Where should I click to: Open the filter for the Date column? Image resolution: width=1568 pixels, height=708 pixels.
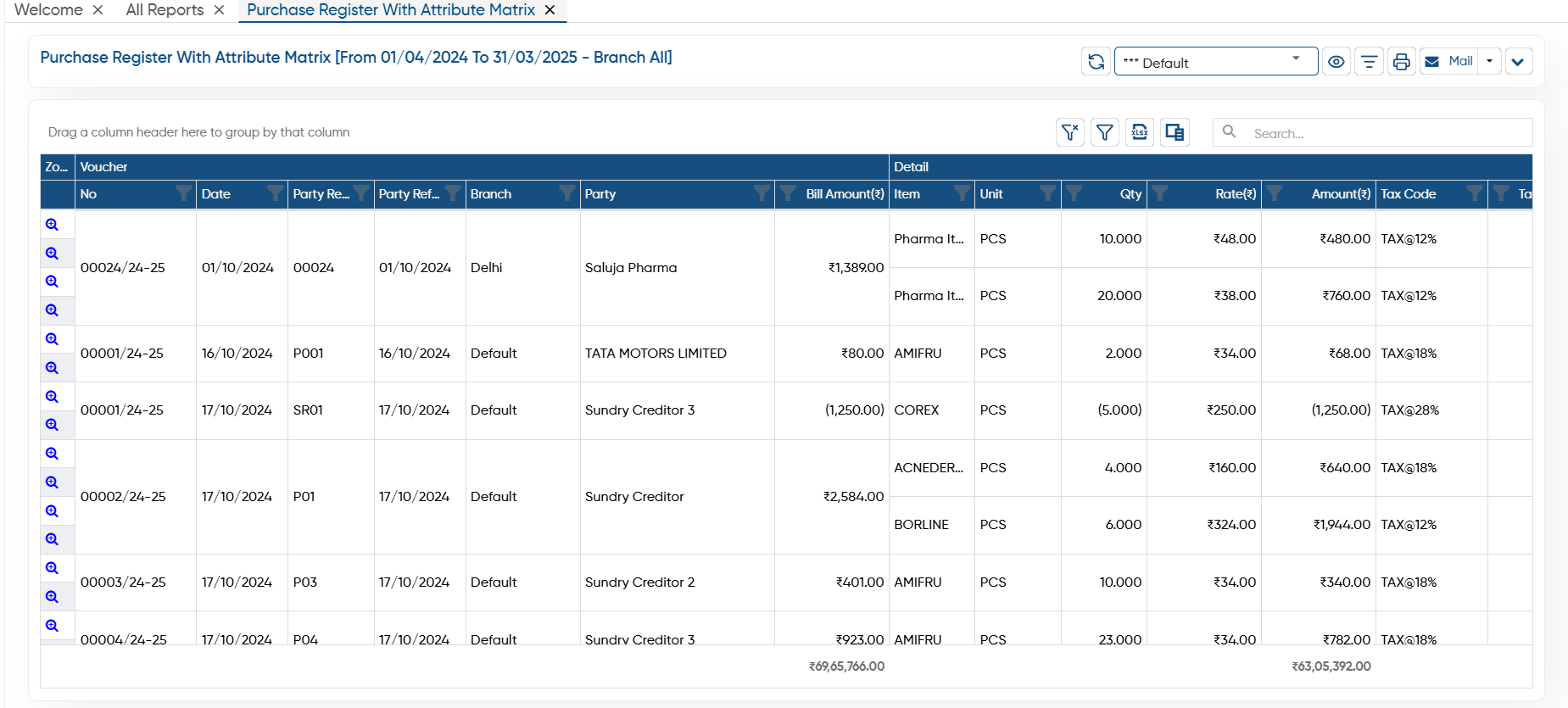point(275,194)
